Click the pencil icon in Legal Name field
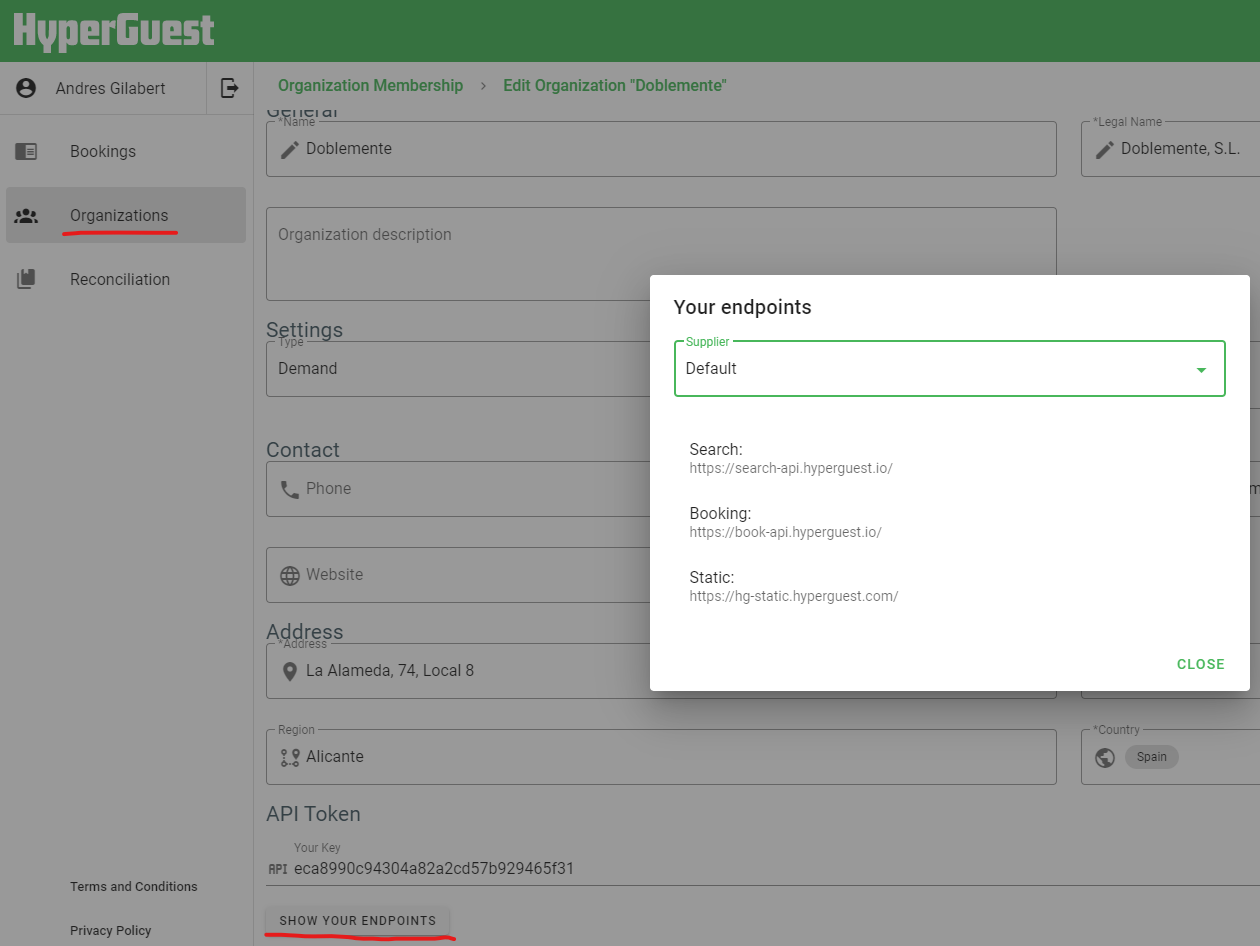This screenshot has height=946, width=1260. (x=1105, y=149)
